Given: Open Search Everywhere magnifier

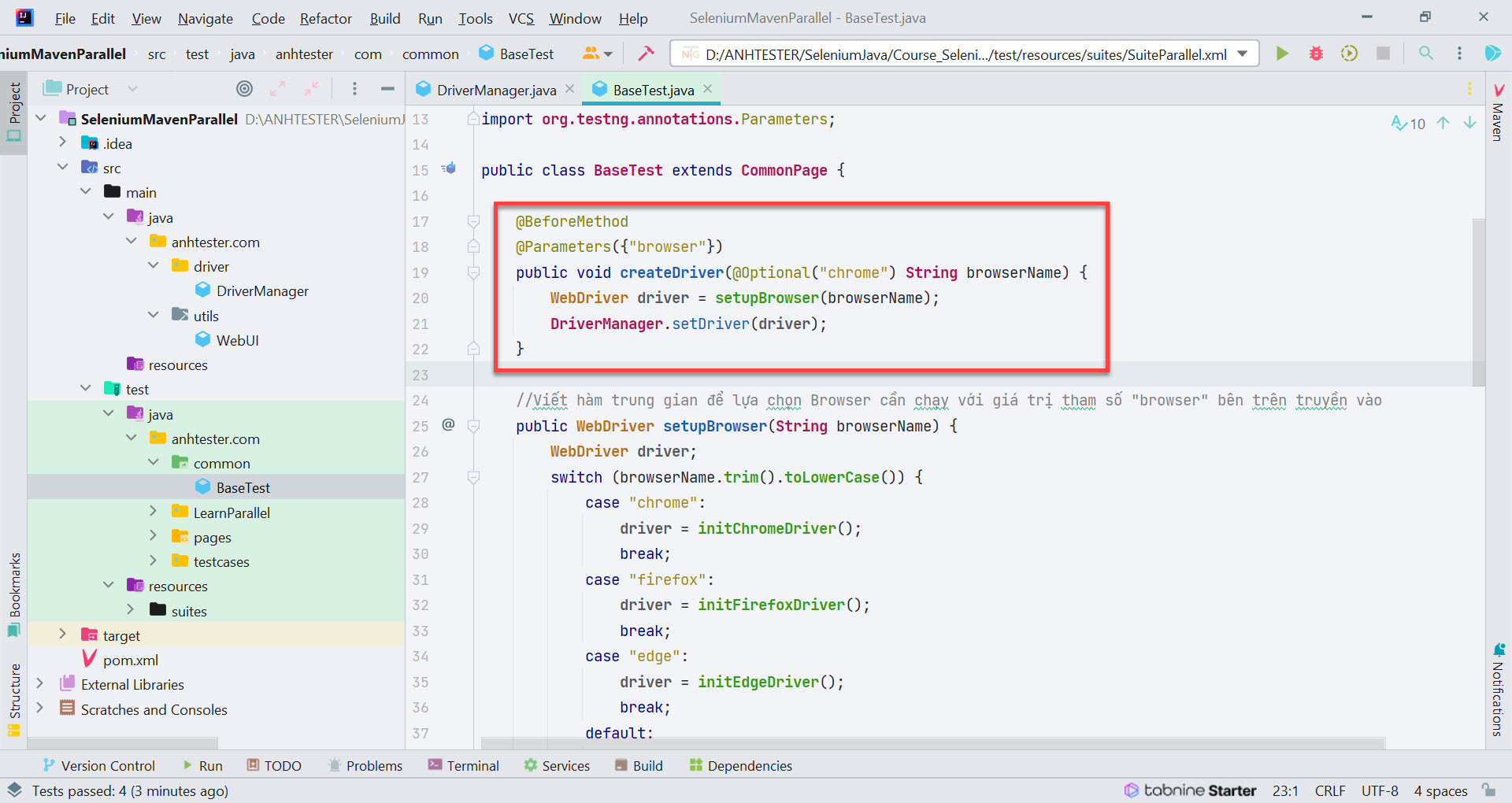Looking at the screenshot, I should pos(1425,54).
